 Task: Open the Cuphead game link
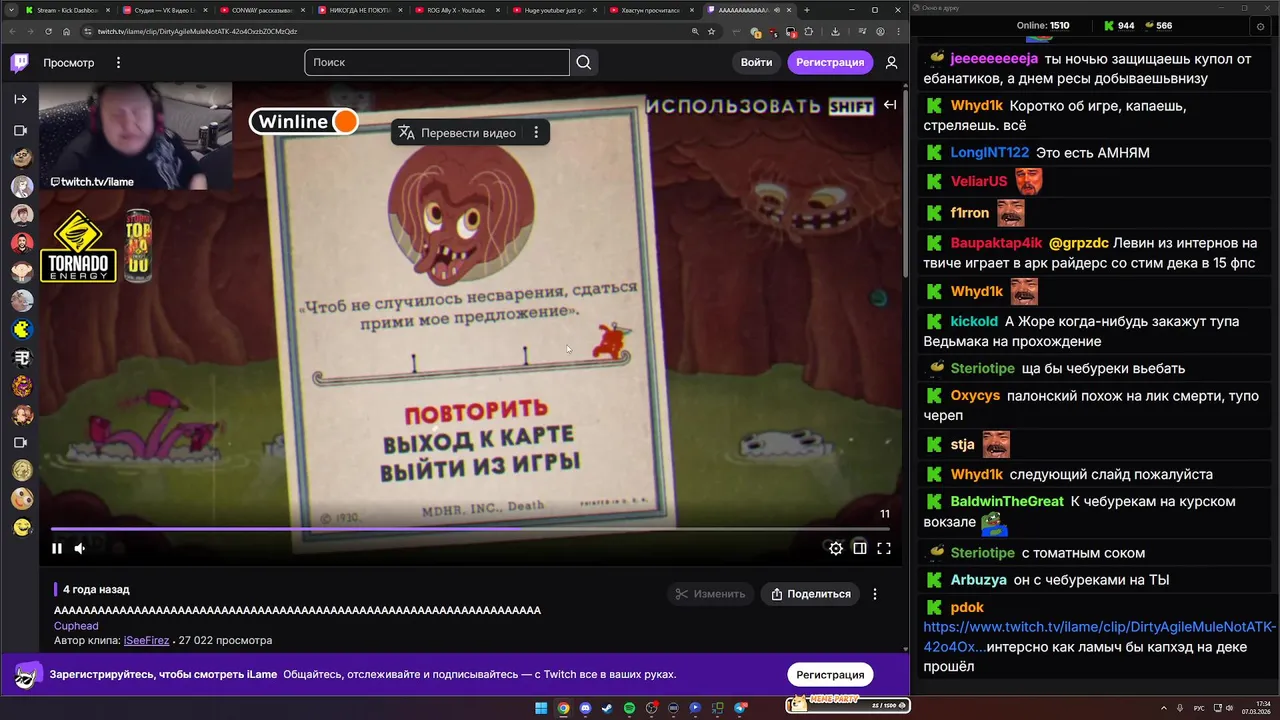click(x=76, y=626)
